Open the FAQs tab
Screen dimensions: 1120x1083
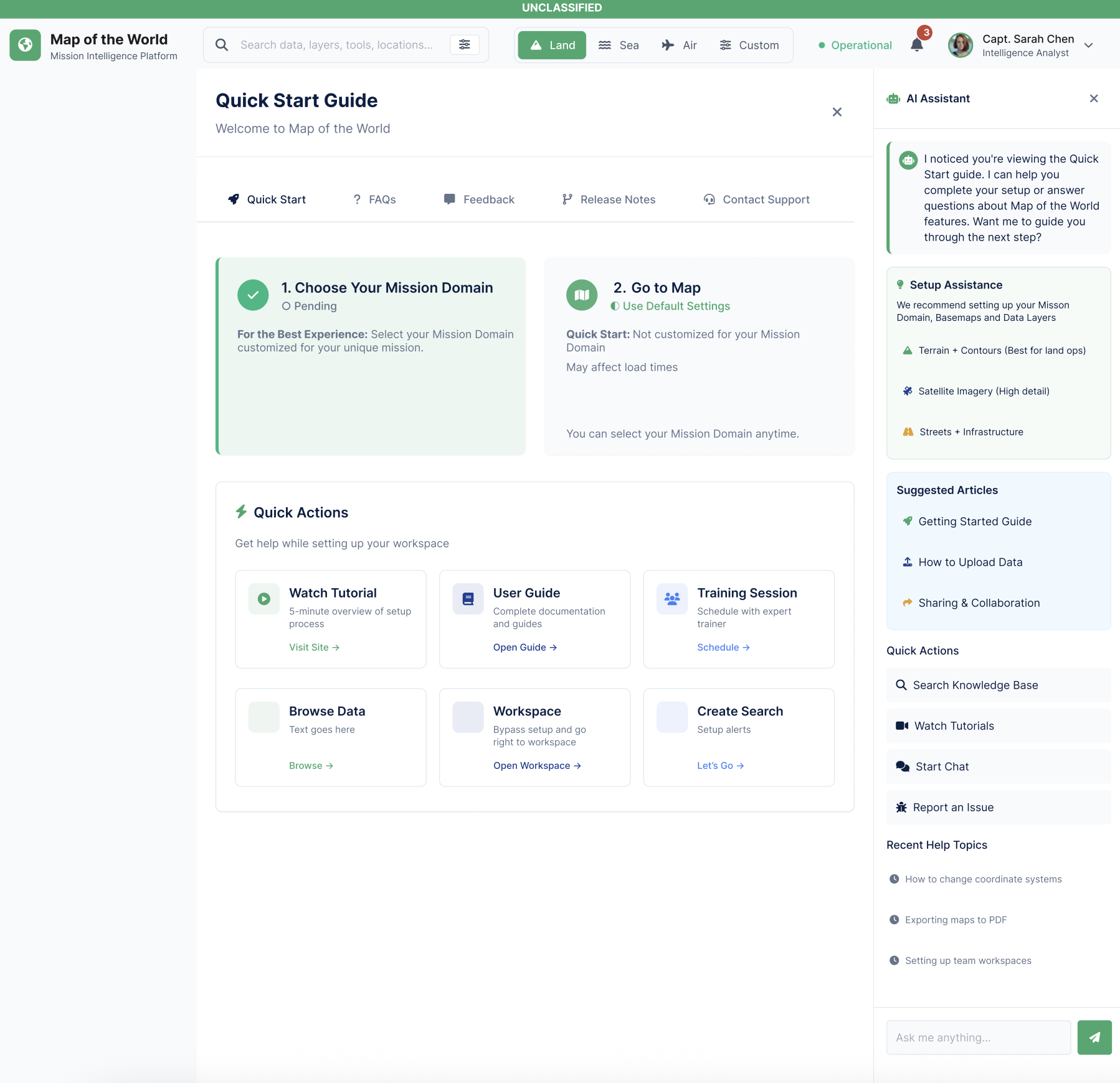coord(374,199)
